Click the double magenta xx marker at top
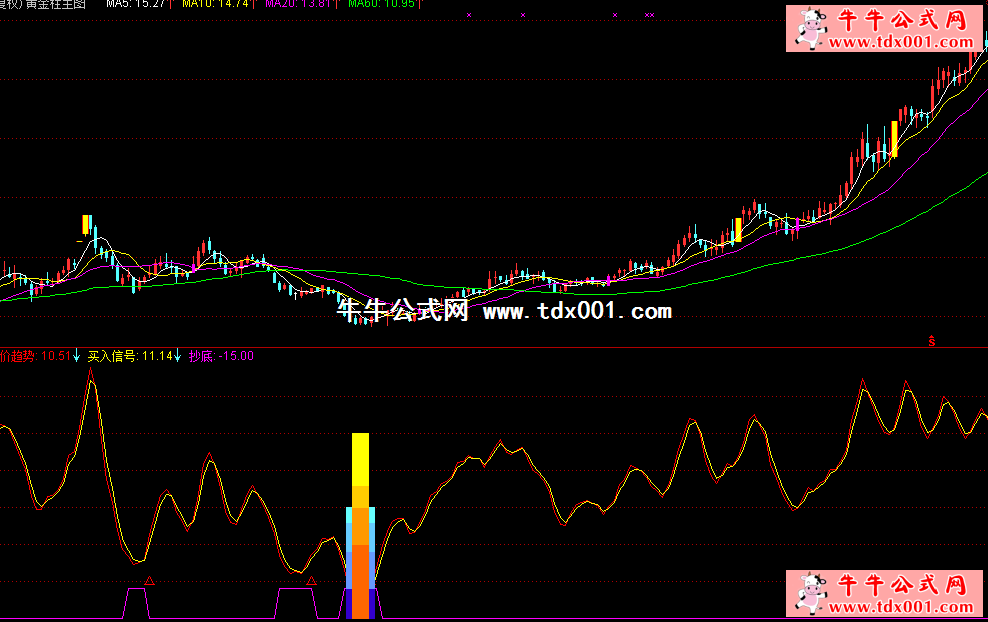This screenshot has width=988, height=622. (x=649, y=15)
